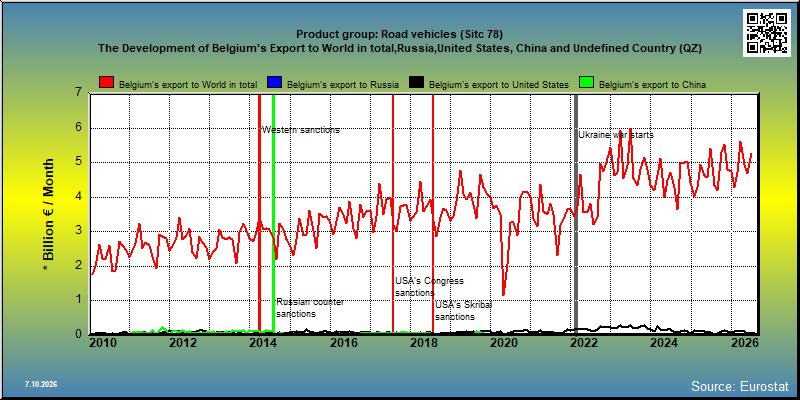Click the "Western sanctions" annotation label

click(301, 130)
